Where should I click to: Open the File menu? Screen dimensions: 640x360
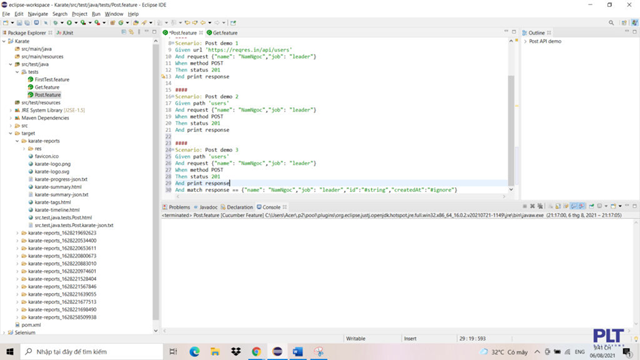[6, 14]
